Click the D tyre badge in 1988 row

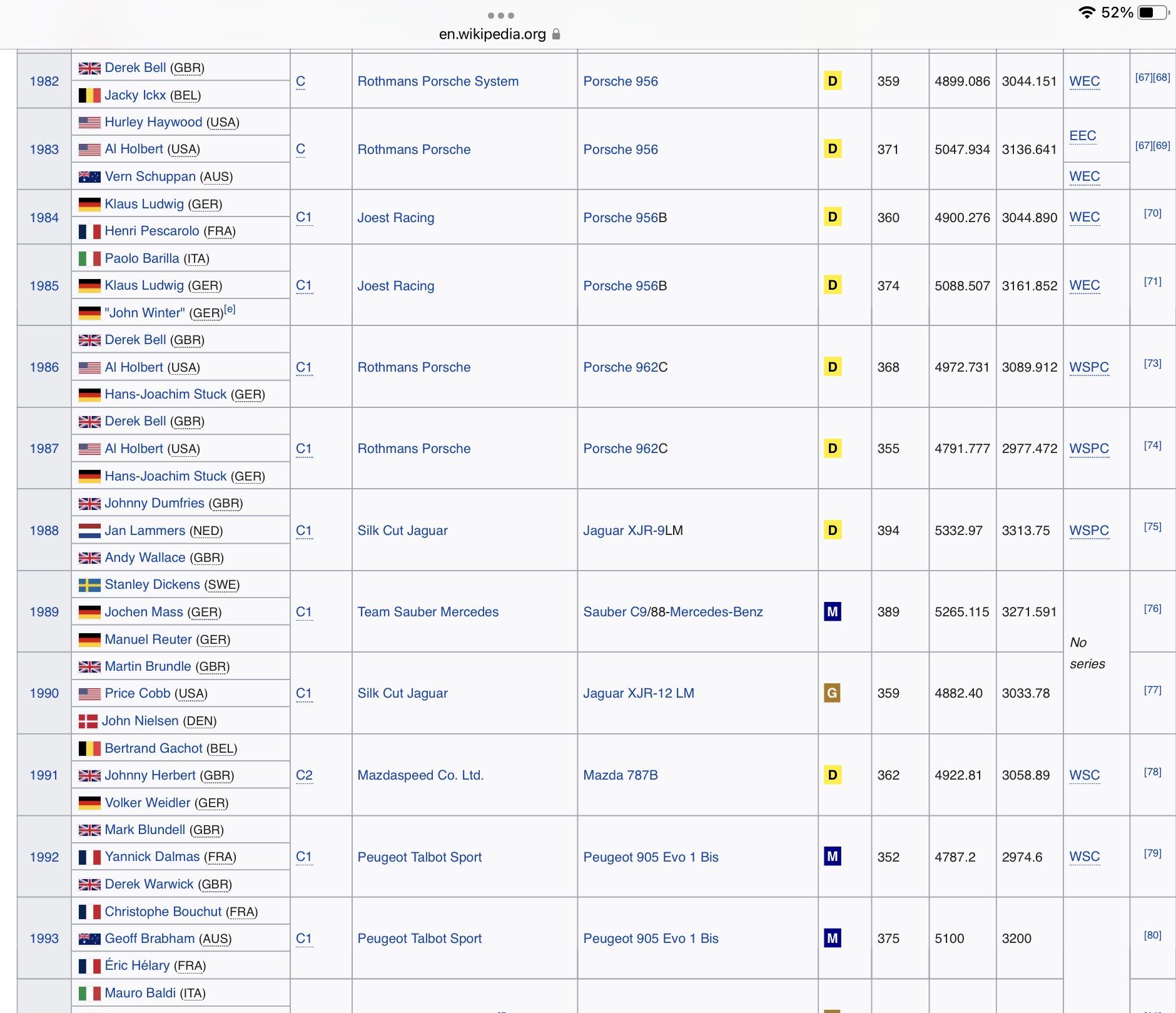click(x=833, y=530)
